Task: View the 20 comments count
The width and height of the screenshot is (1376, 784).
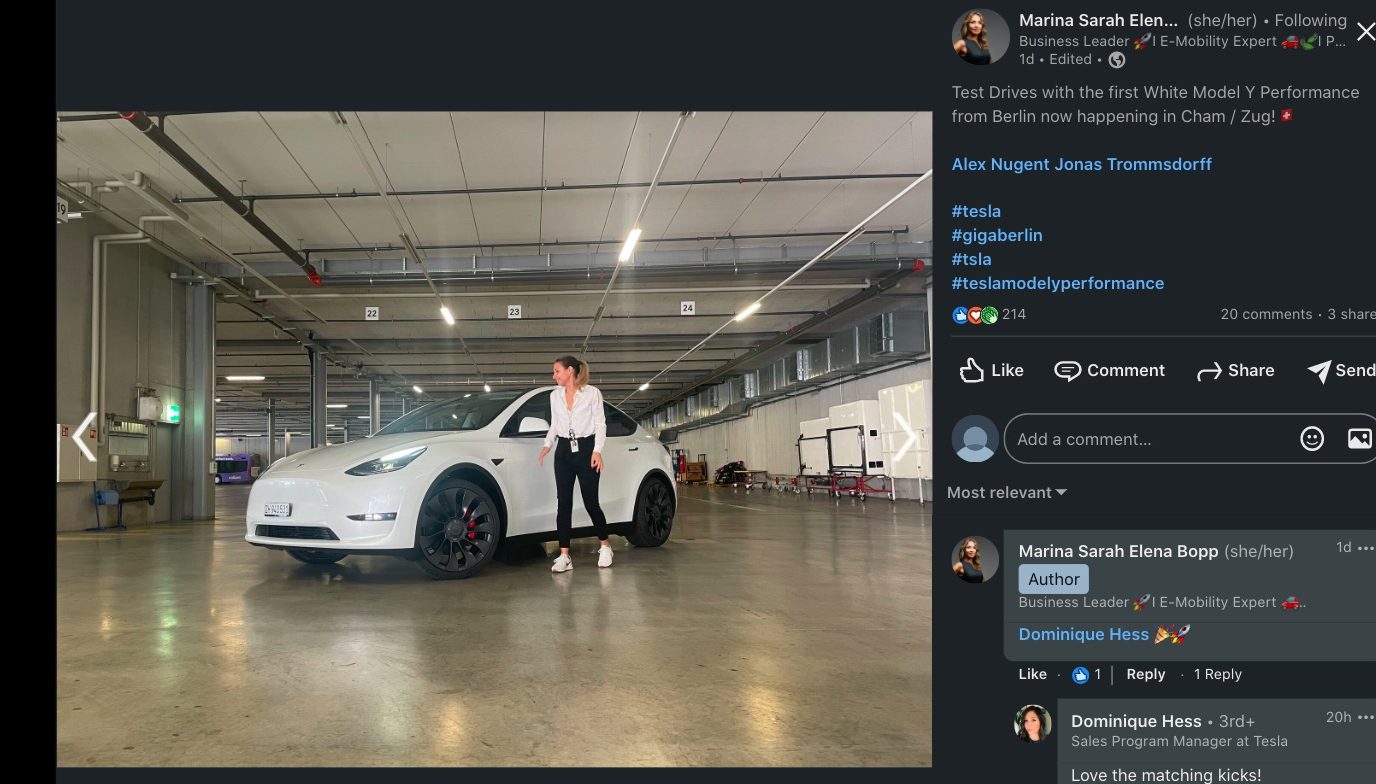Action: (x=1266, y=314)
